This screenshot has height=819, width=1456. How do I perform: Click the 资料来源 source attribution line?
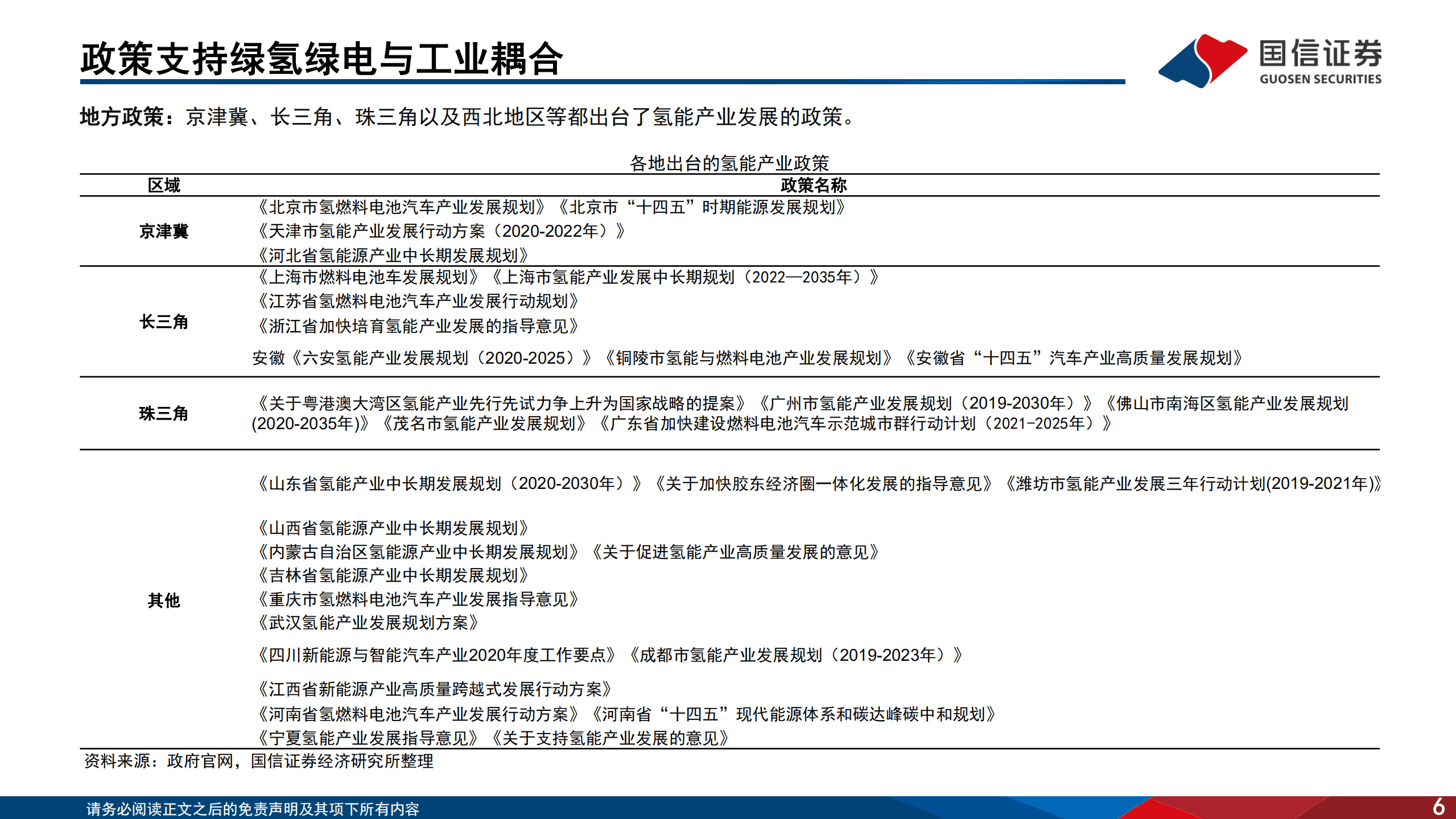pos(258,761)
